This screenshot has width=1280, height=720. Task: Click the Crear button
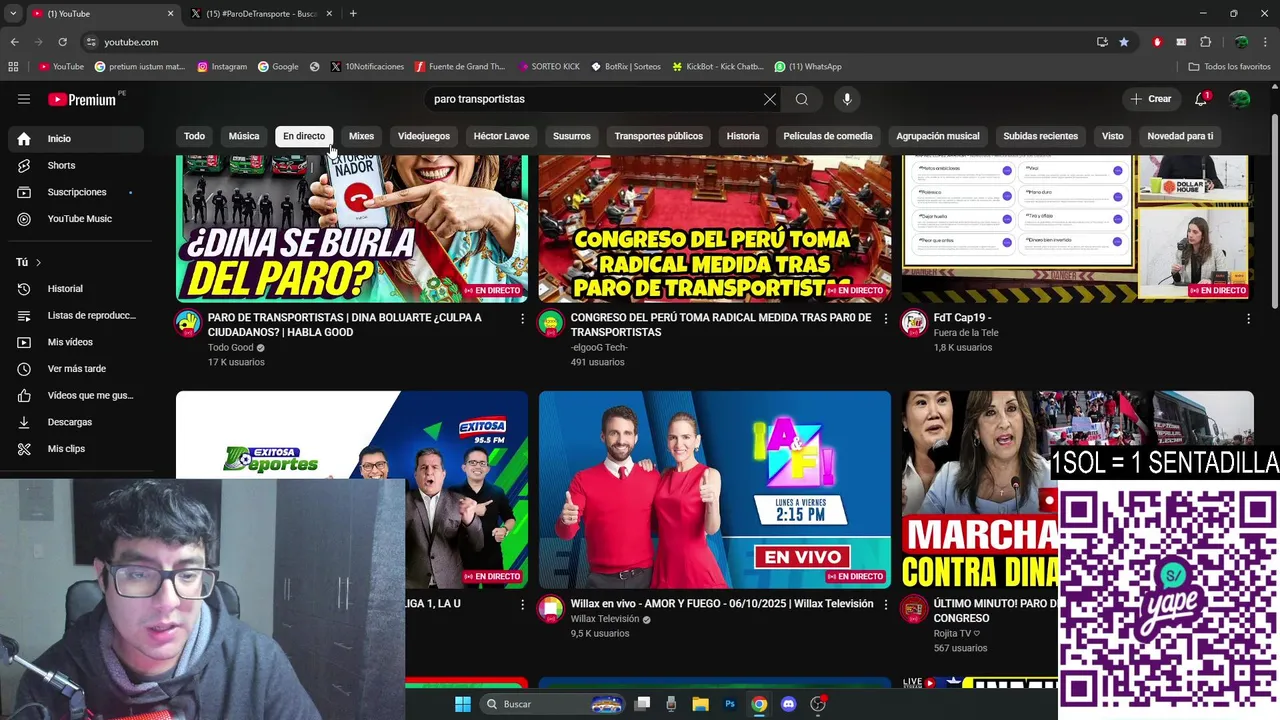point(1151,99)
